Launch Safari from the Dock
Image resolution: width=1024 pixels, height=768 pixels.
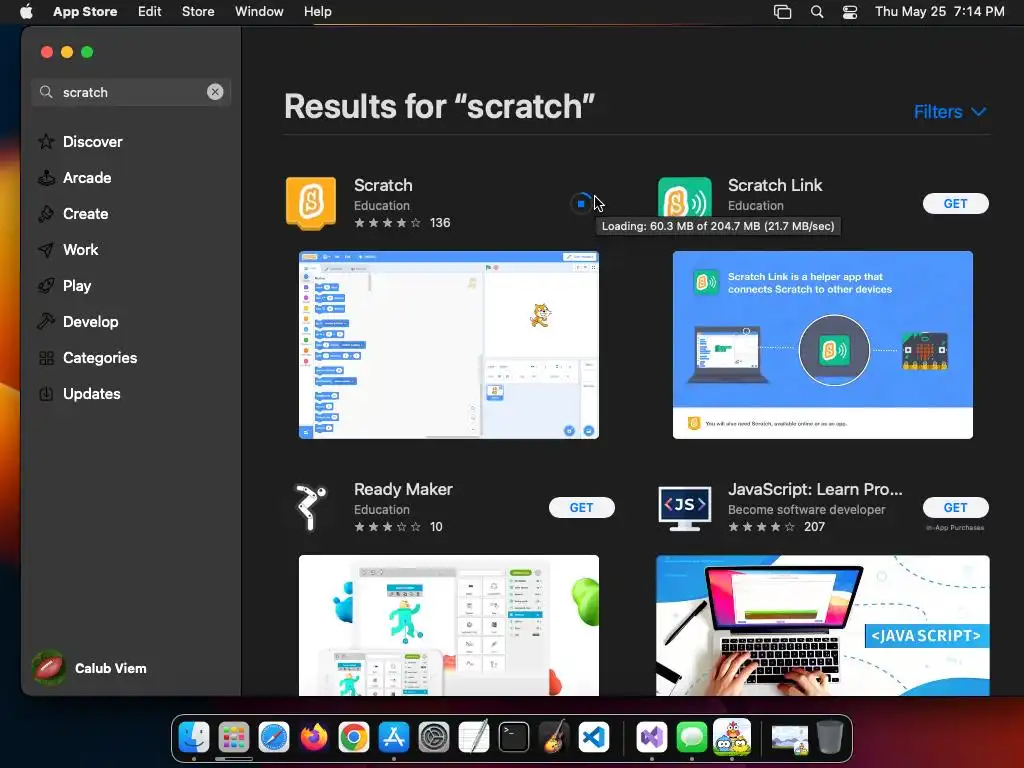pos(274,737)
